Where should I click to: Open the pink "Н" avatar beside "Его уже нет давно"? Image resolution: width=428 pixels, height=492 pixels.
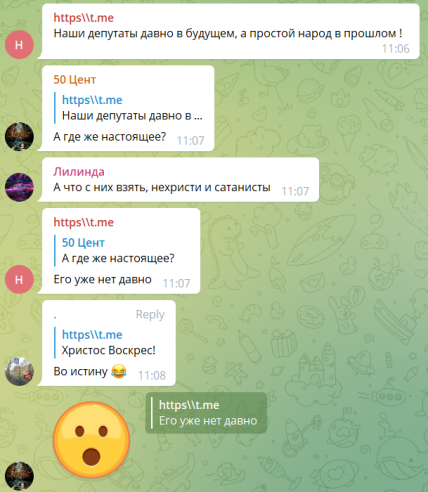tap(19, 279)
